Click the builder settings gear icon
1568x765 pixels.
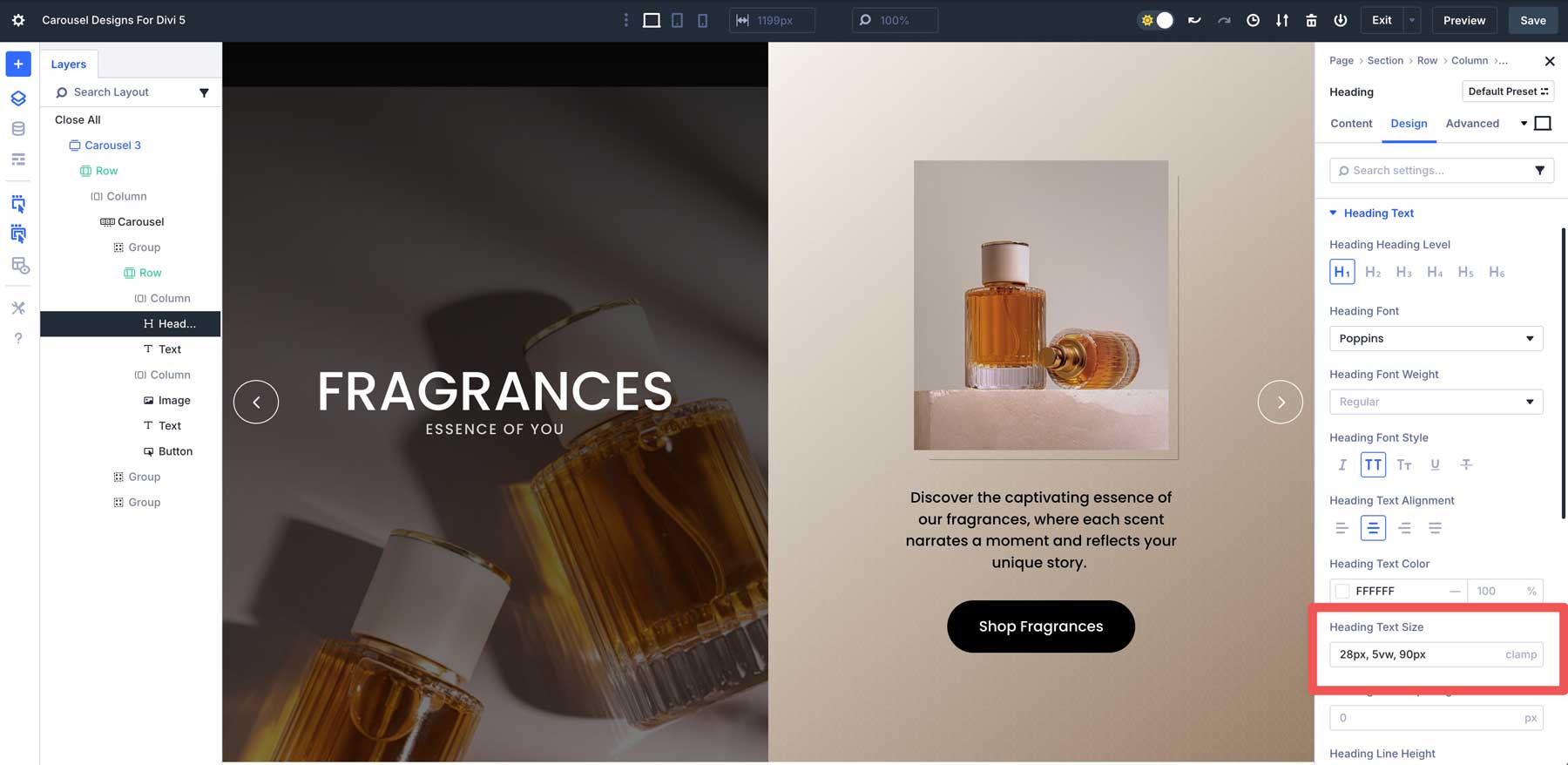tap(18, 20)
